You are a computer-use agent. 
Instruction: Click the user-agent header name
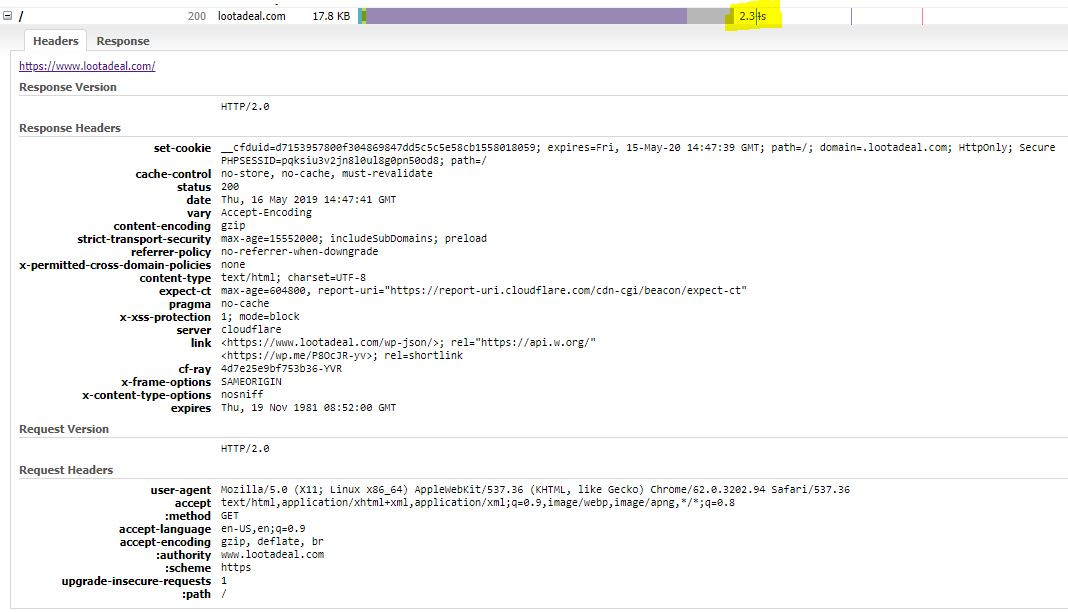click(180, 490)
